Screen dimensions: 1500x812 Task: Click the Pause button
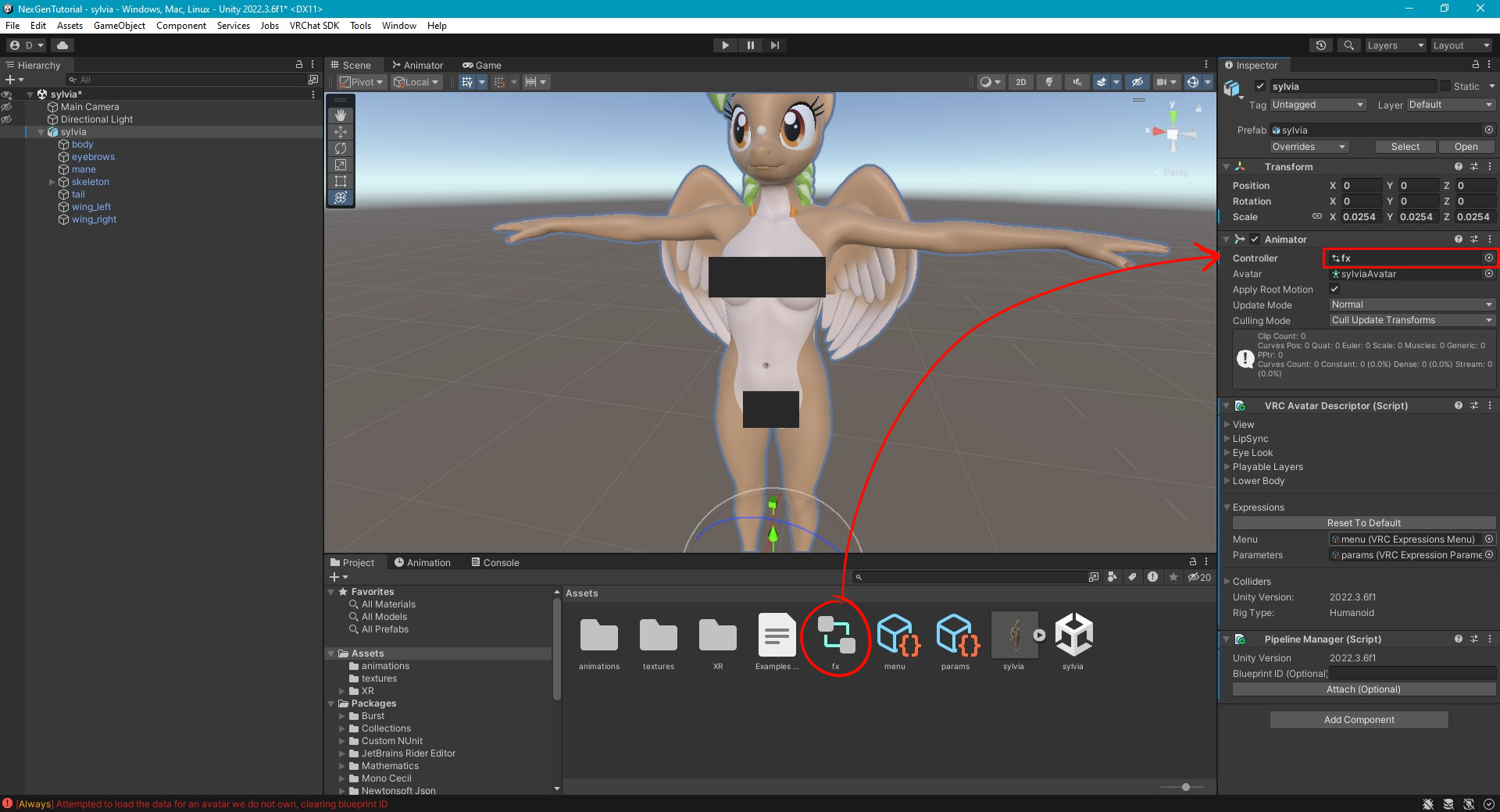pos(750,45)
